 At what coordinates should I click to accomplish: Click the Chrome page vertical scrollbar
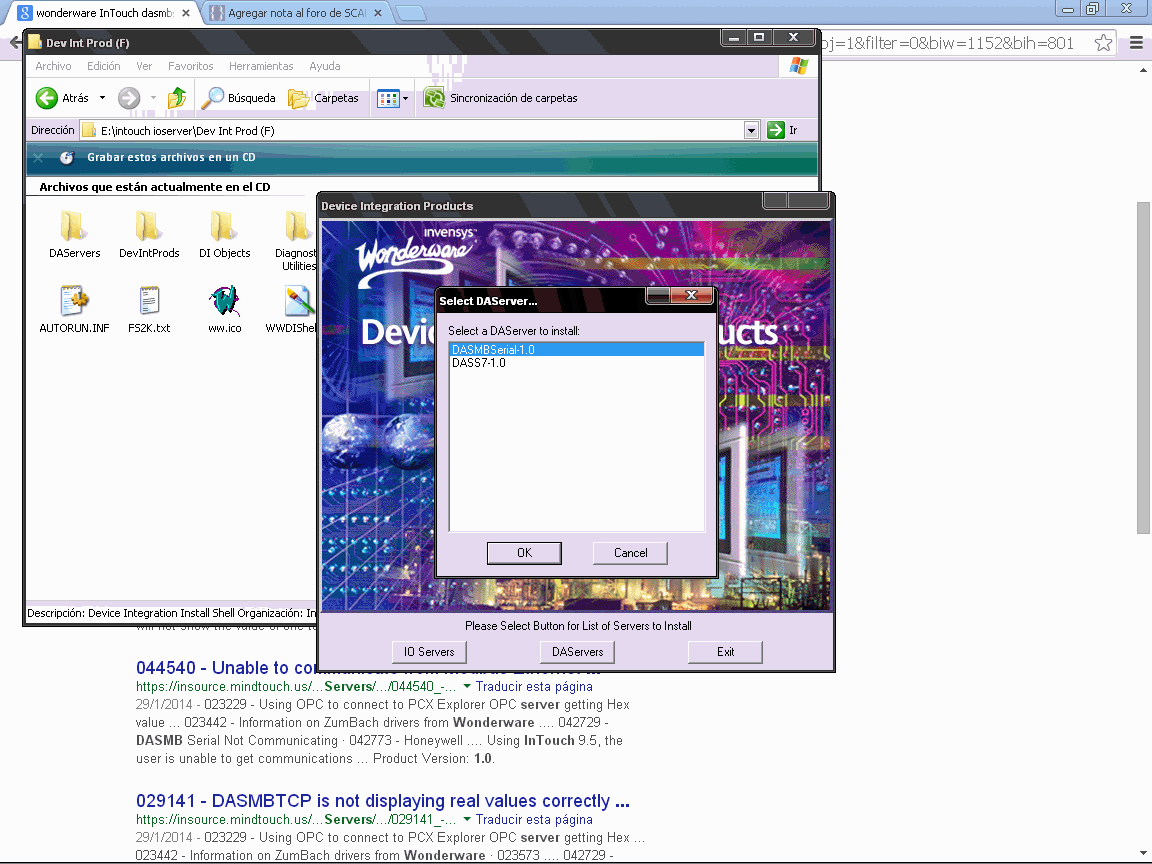point(1142,367)
